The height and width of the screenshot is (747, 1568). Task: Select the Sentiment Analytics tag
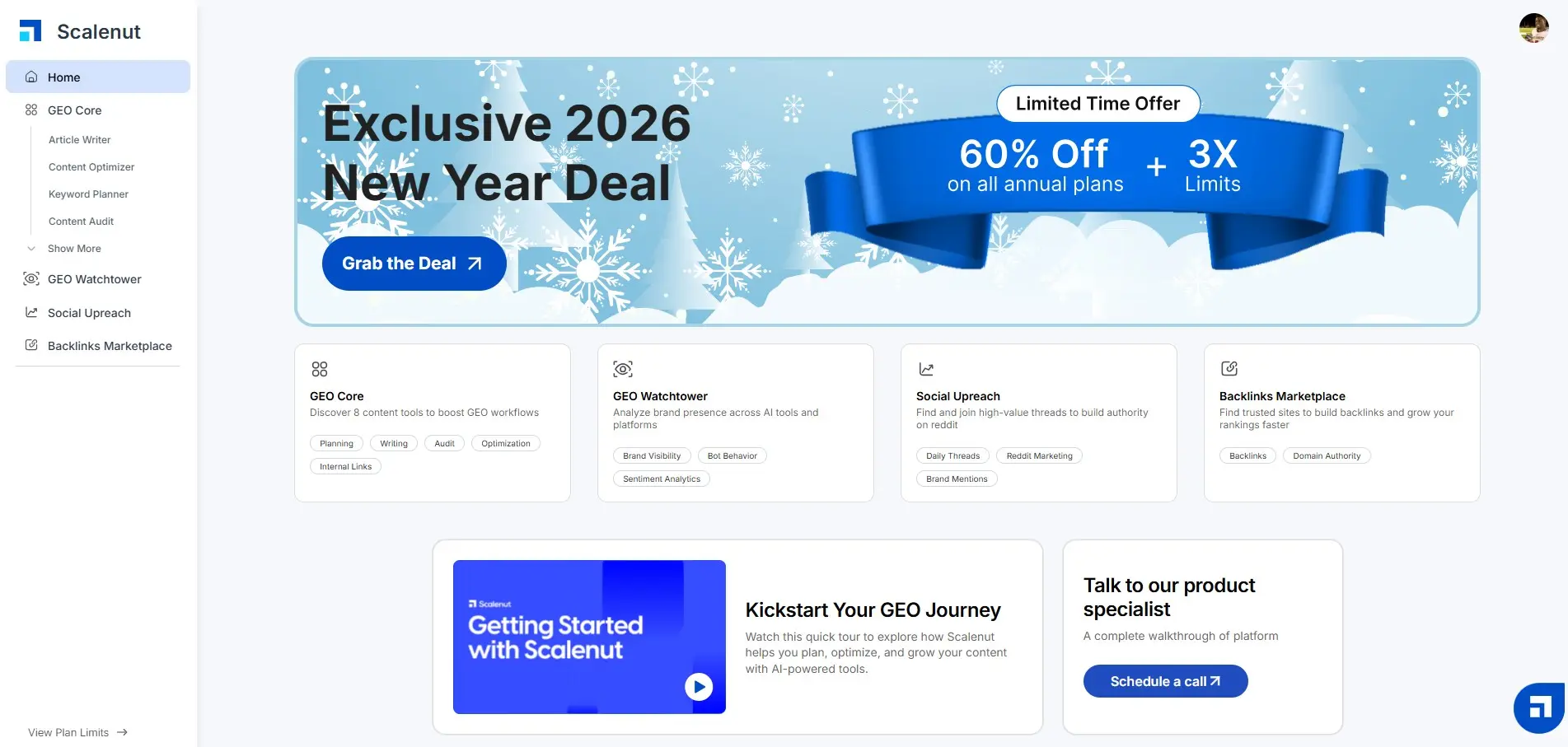tap(662, 479)
